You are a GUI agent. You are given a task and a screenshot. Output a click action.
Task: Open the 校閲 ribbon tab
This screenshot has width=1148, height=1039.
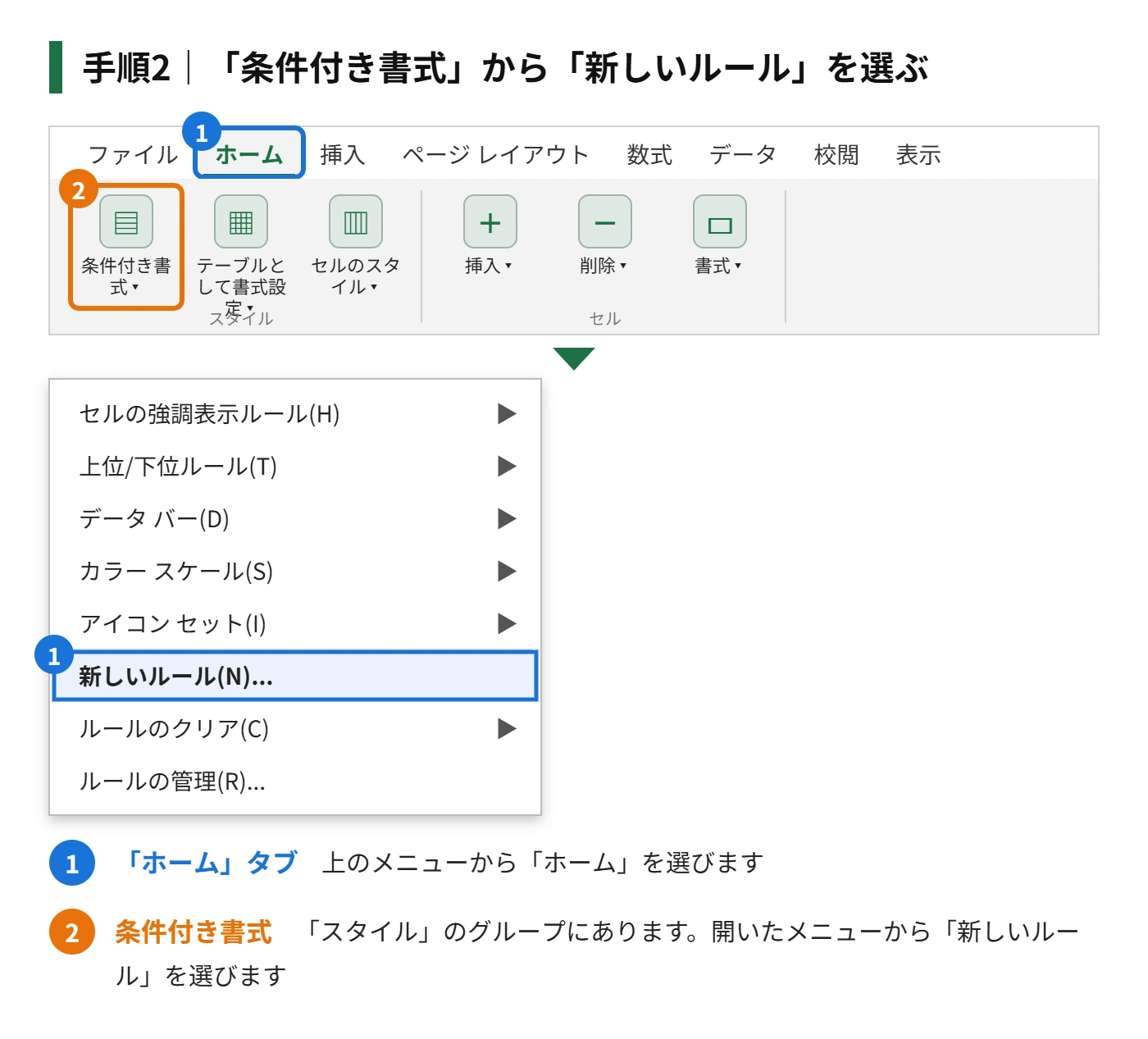pyautogui.click(x=836, y=154)
